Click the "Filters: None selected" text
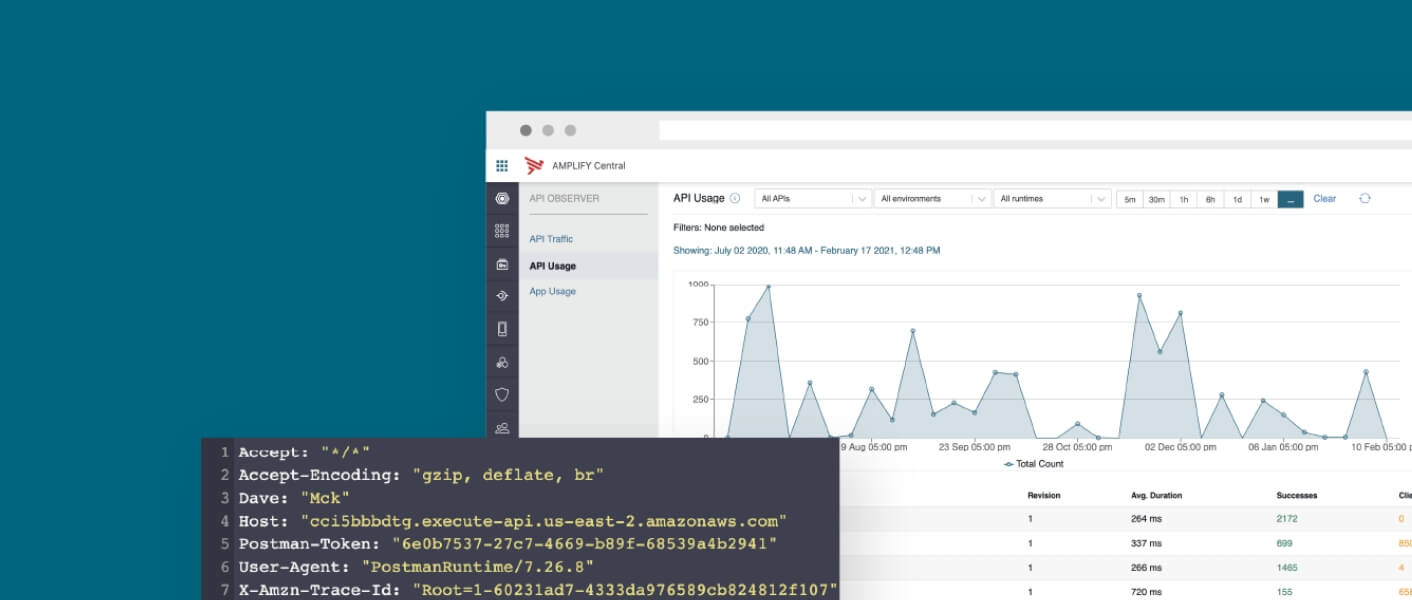1412x600 pixels. click(x=719, y=228)
